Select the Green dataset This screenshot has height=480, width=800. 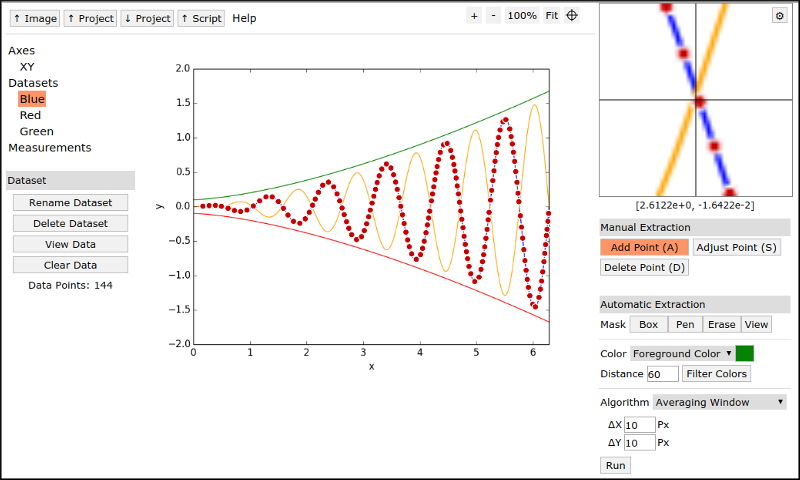pos(36,131)
